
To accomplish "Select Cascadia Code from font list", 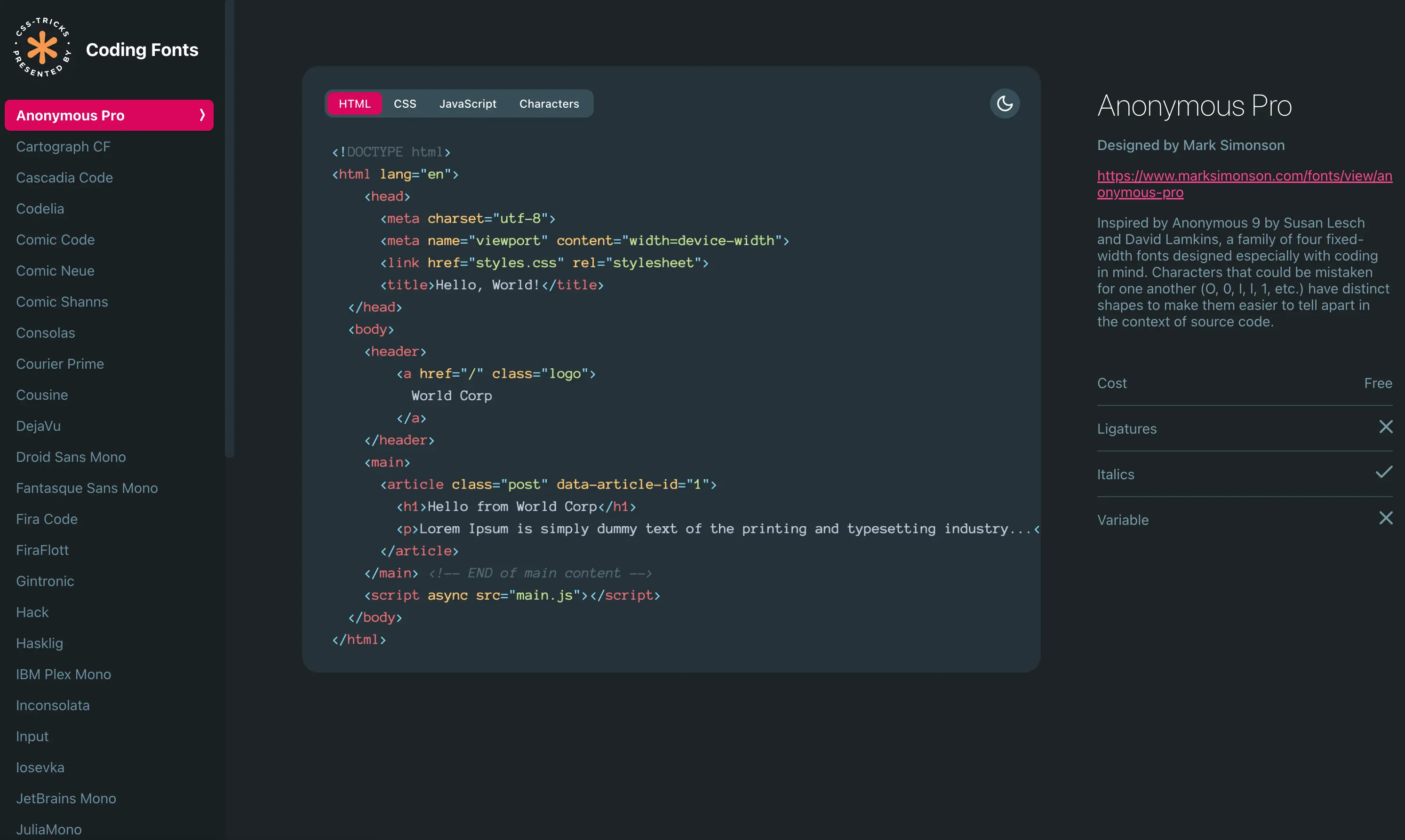I will [64, 178].
